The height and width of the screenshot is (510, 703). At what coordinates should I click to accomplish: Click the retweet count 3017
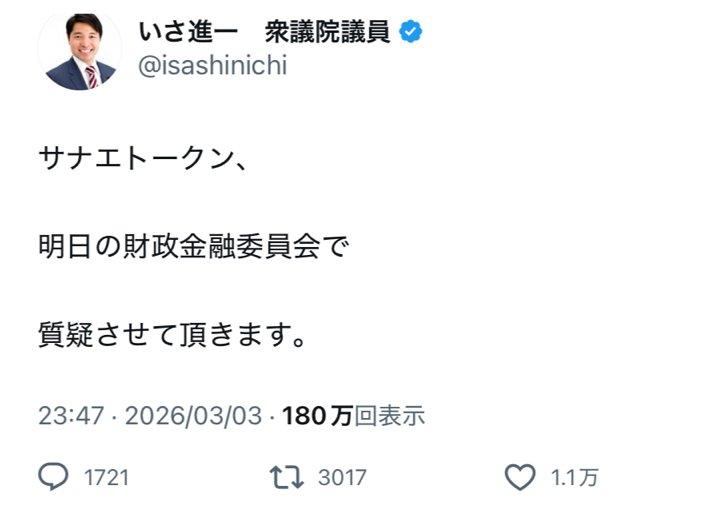tap(341, 479)
